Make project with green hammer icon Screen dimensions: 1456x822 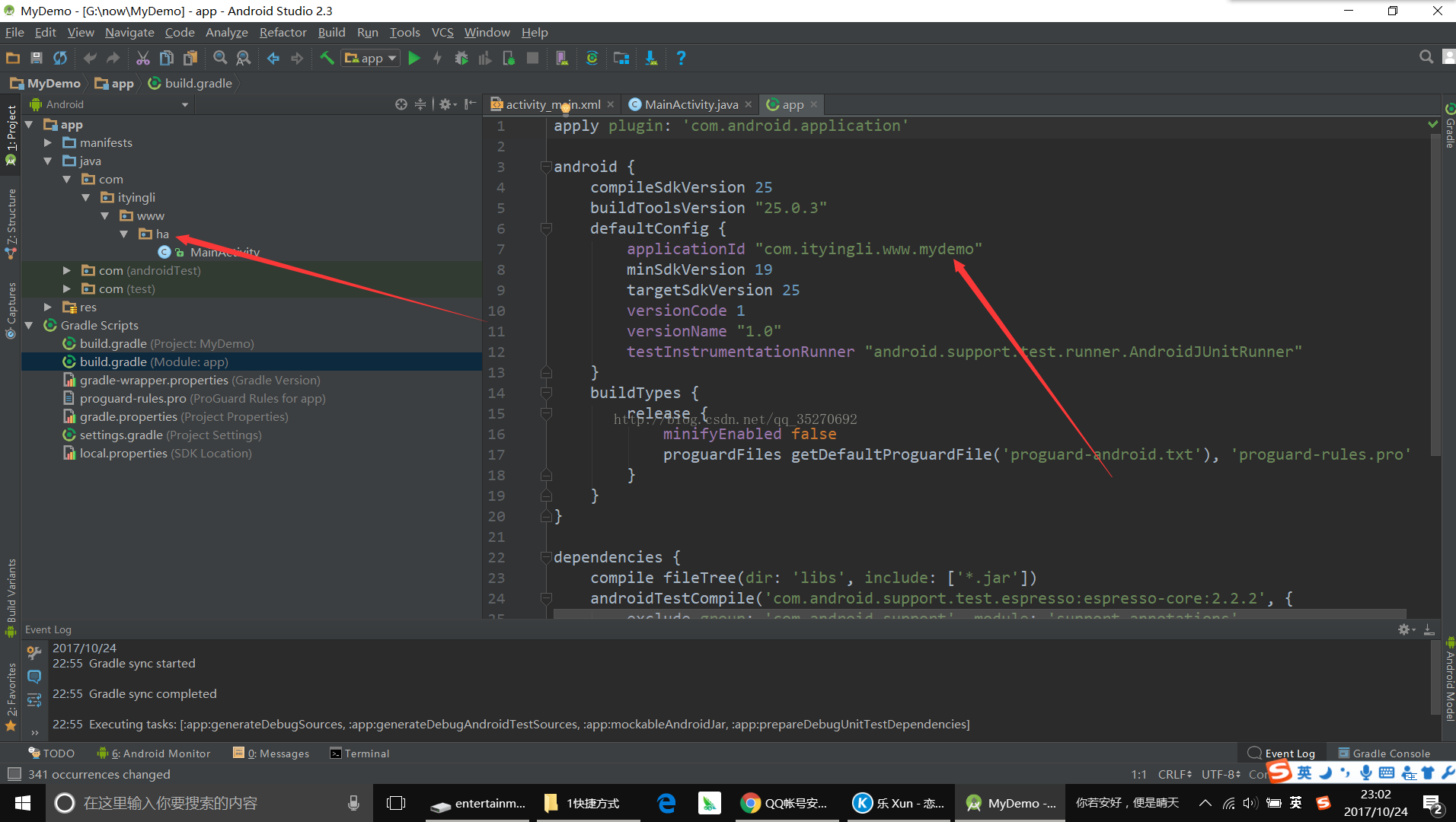click(327, 58)
